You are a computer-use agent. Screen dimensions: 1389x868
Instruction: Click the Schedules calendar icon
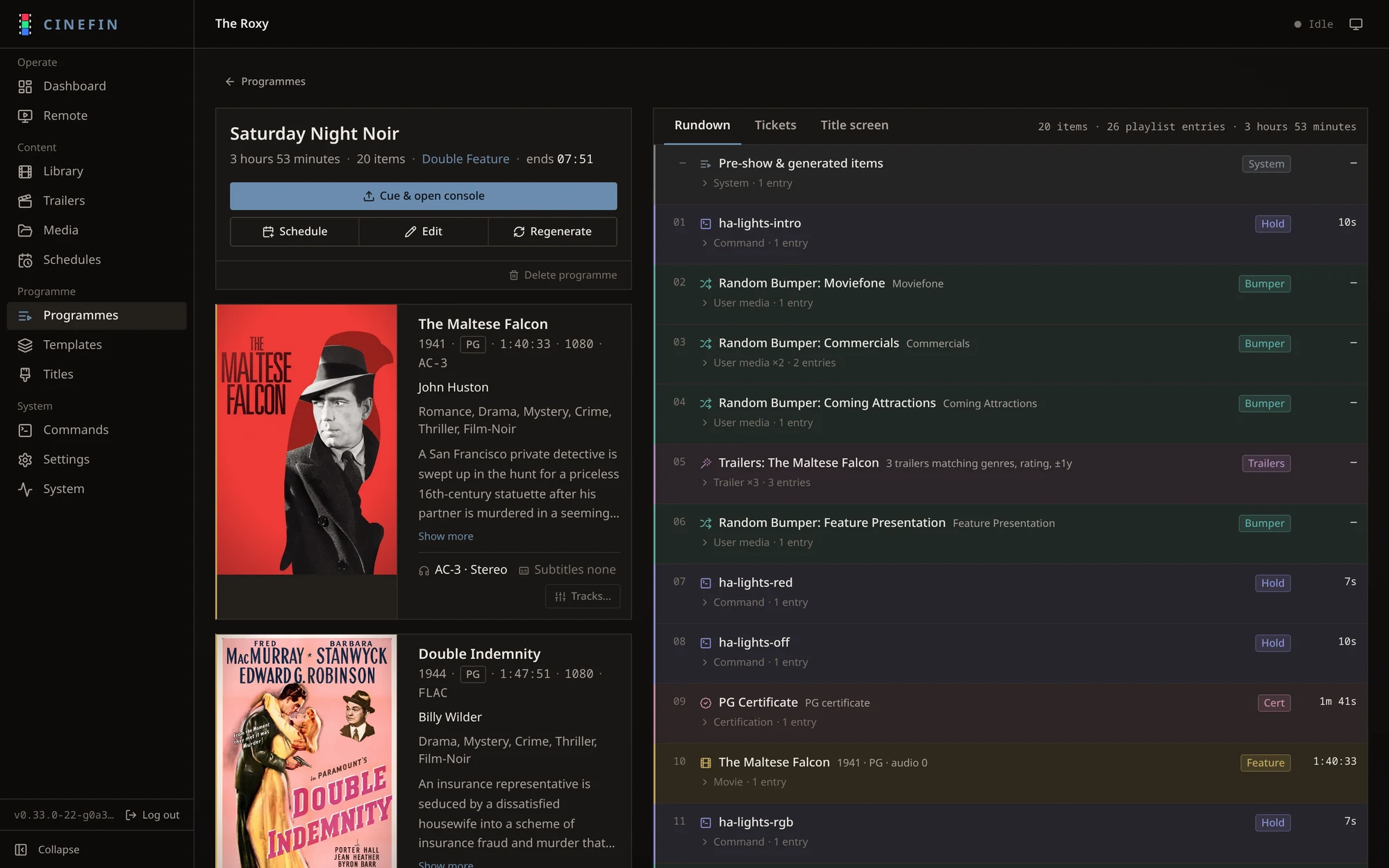pos(25,260)
